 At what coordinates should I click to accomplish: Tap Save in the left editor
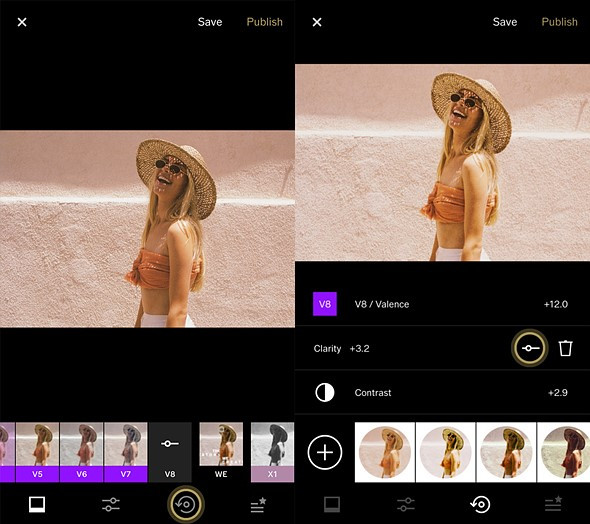pos(210,22)
